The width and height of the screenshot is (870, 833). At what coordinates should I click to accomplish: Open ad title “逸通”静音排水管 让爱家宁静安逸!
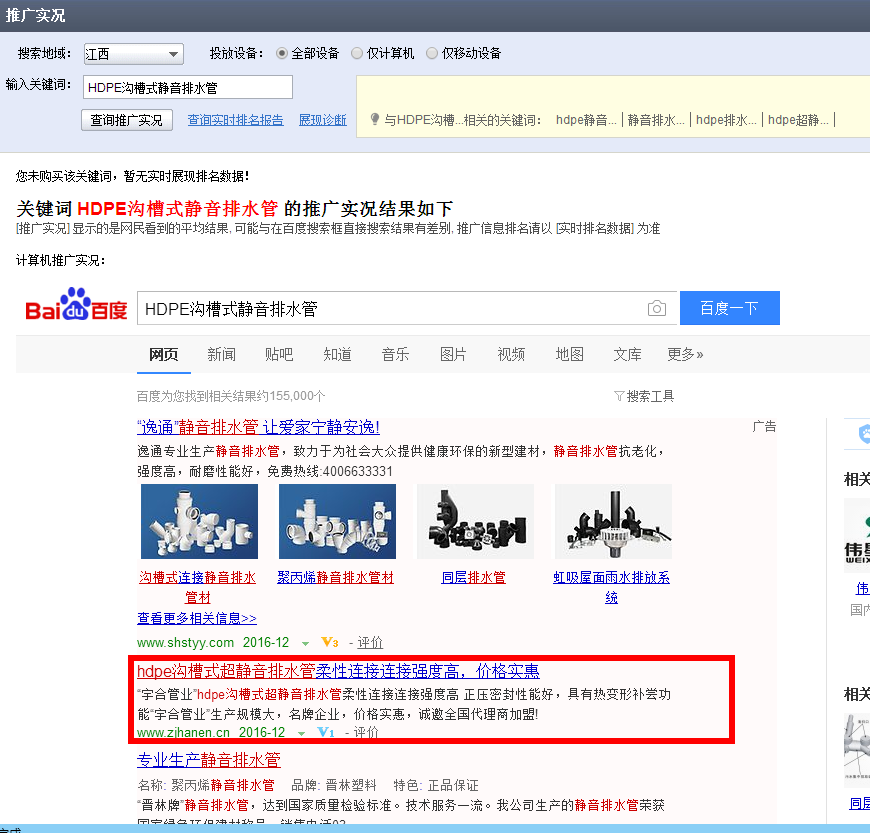pos(258,427)
